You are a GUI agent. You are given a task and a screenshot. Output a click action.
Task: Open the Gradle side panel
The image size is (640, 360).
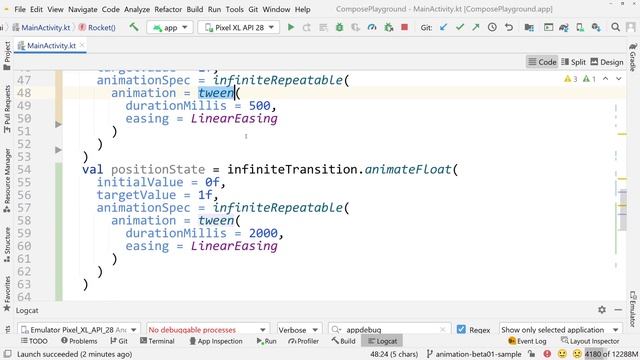point(633,57)
